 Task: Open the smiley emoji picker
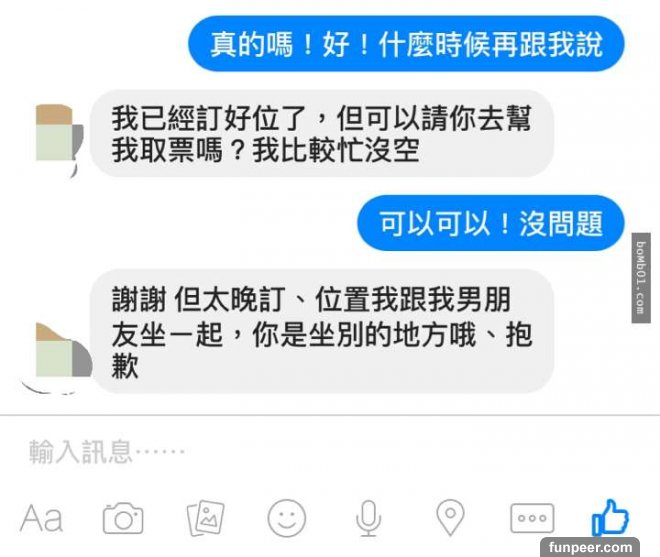click(x=287, y=518)
